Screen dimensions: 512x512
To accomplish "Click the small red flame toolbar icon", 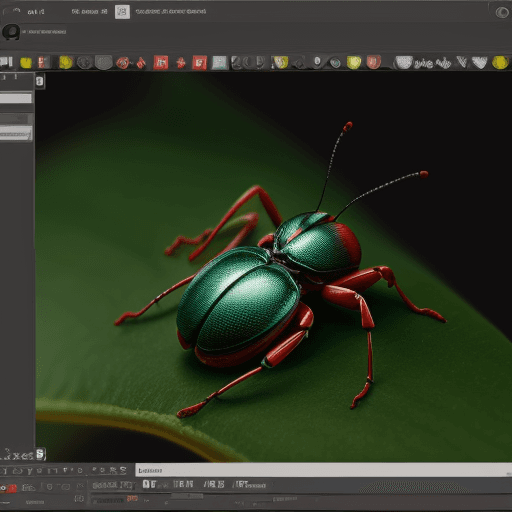I will point(141,63).
